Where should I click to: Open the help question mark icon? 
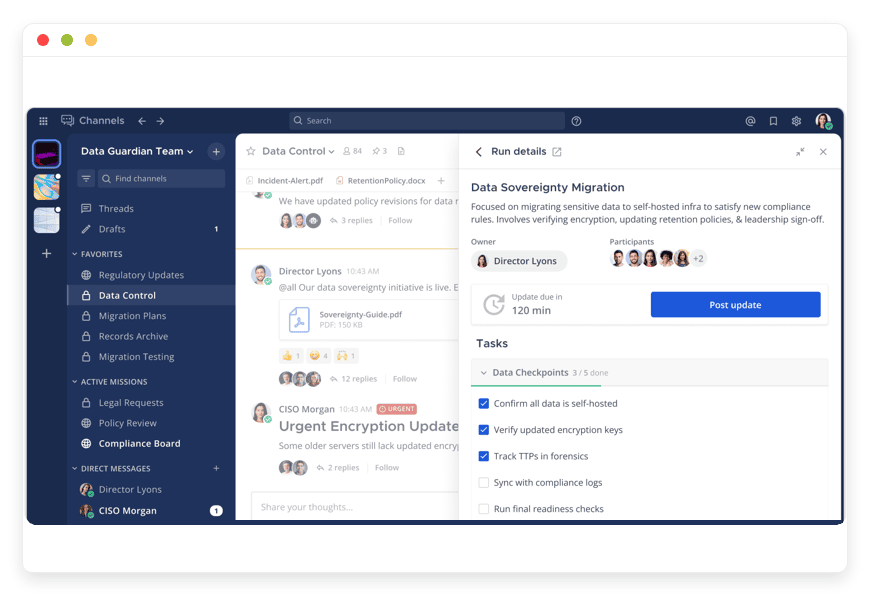(x=576, y=121)
